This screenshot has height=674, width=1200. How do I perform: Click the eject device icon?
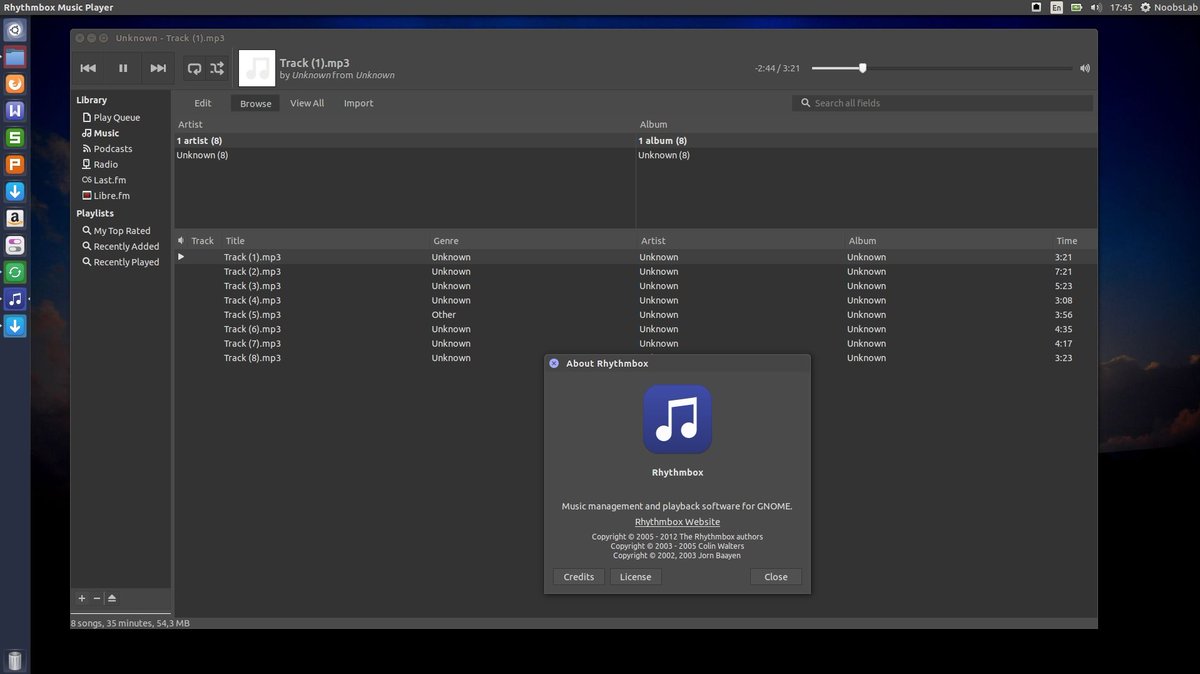pos(112,598)
